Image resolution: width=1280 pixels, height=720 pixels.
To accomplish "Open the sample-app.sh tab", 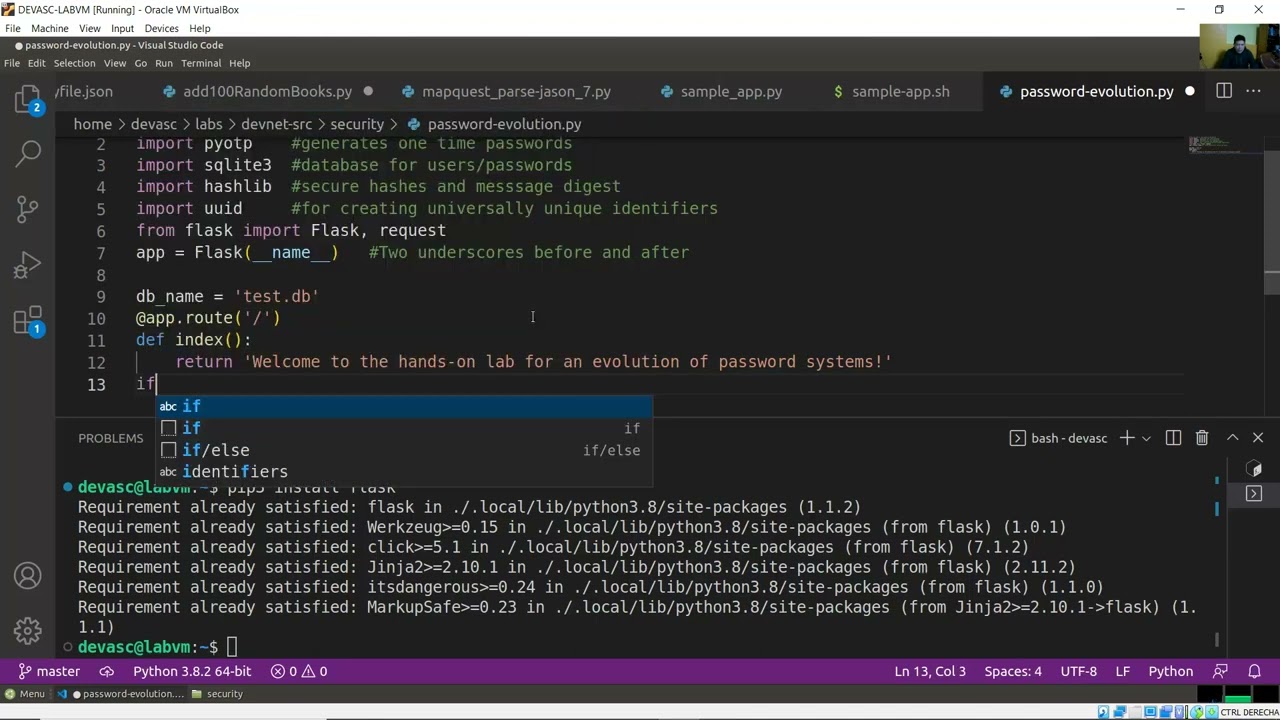I will 900,91.
